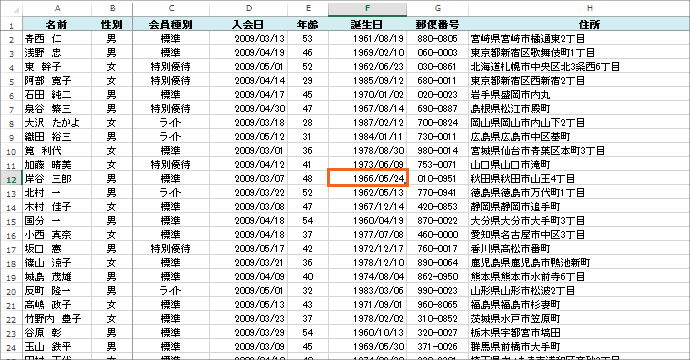Select name cell 岸谷 三郎

pyautogui.click(x=57, y=179)
